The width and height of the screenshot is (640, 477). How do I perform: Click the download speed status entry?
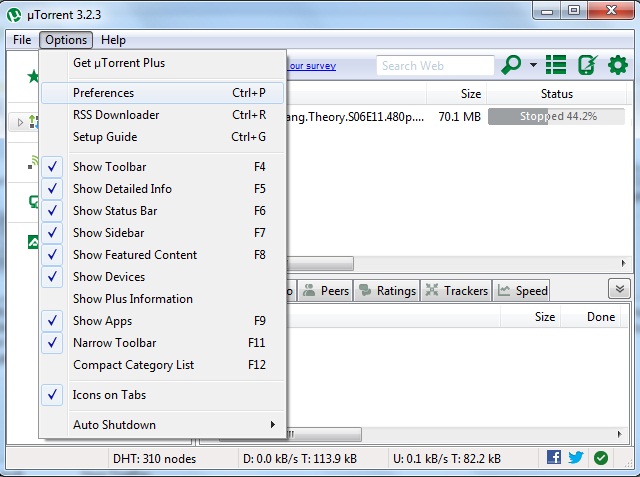pyautogui.click(x=300, y=459)
